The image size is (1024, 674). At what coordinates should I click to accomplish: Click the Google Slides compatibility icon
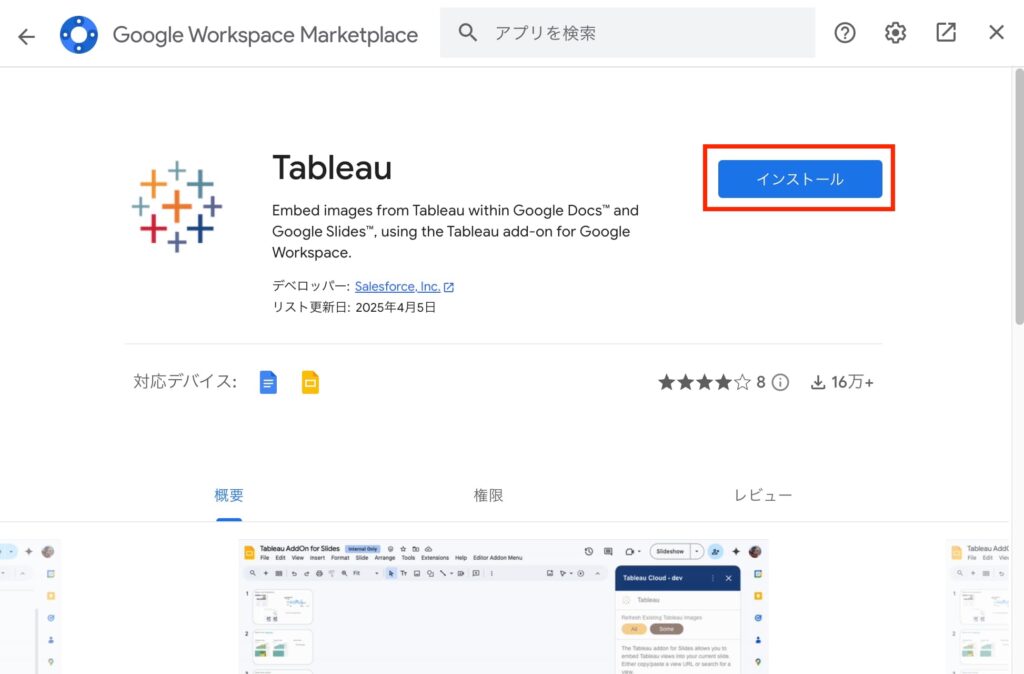[x=310, y=382]
